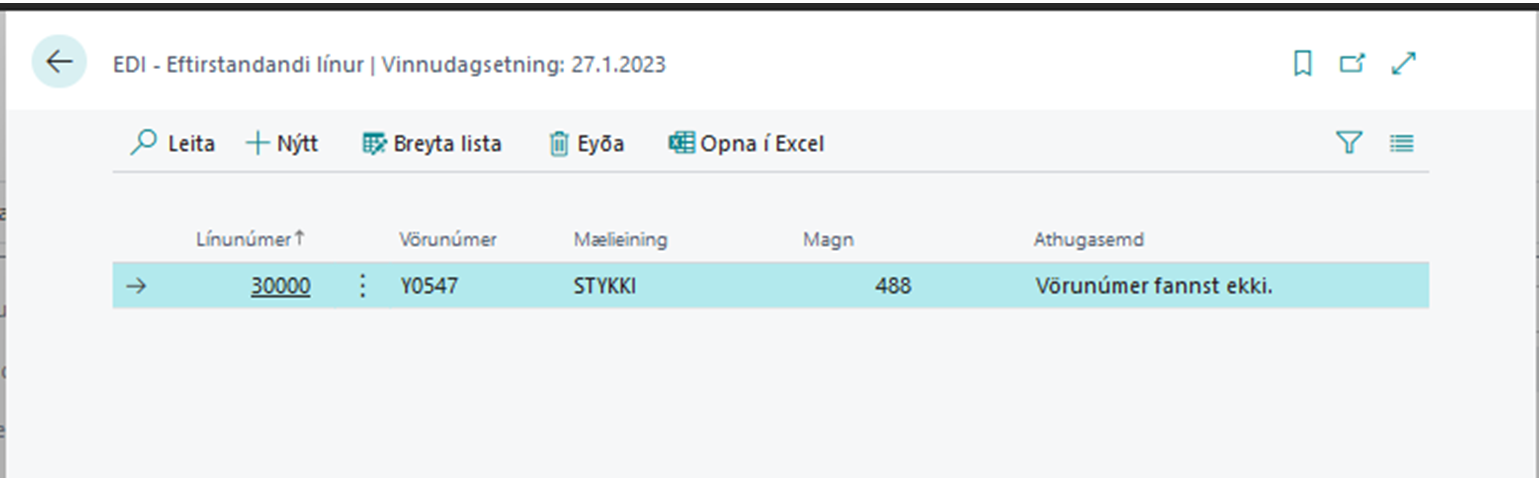
Task: Open the filter pane icon
Action: pyautogui.click(x=1349, y=144)
